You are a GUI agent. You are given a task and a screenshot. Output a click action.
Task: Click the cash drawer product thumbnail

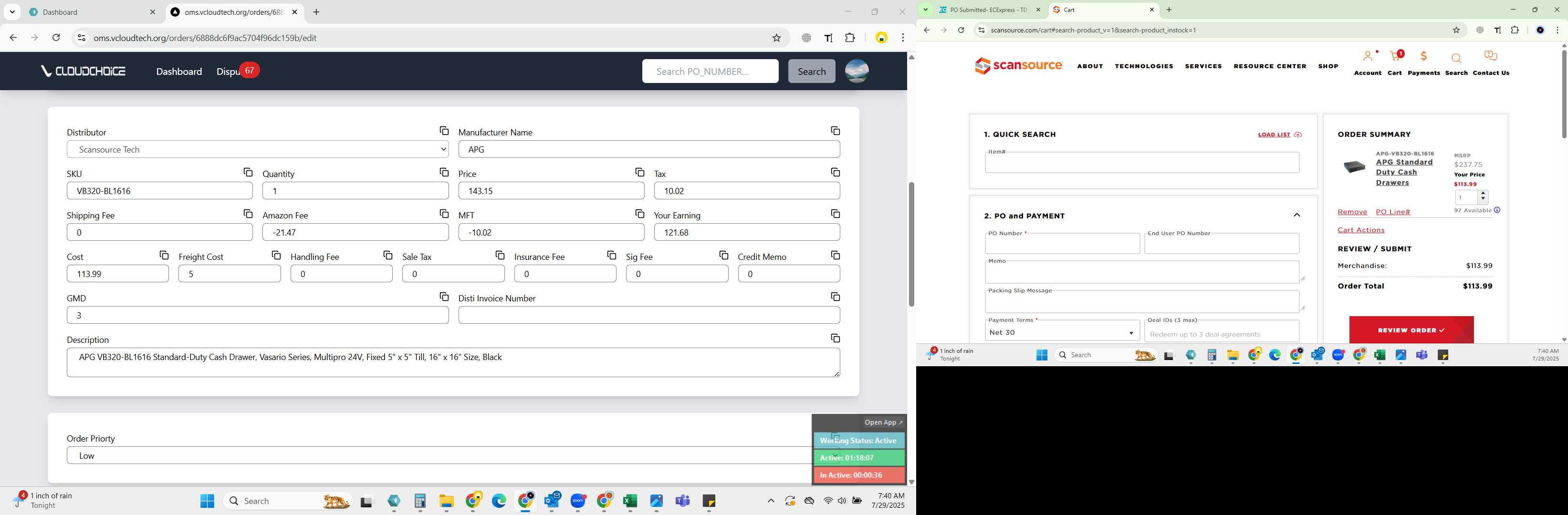pos(1354,166)
